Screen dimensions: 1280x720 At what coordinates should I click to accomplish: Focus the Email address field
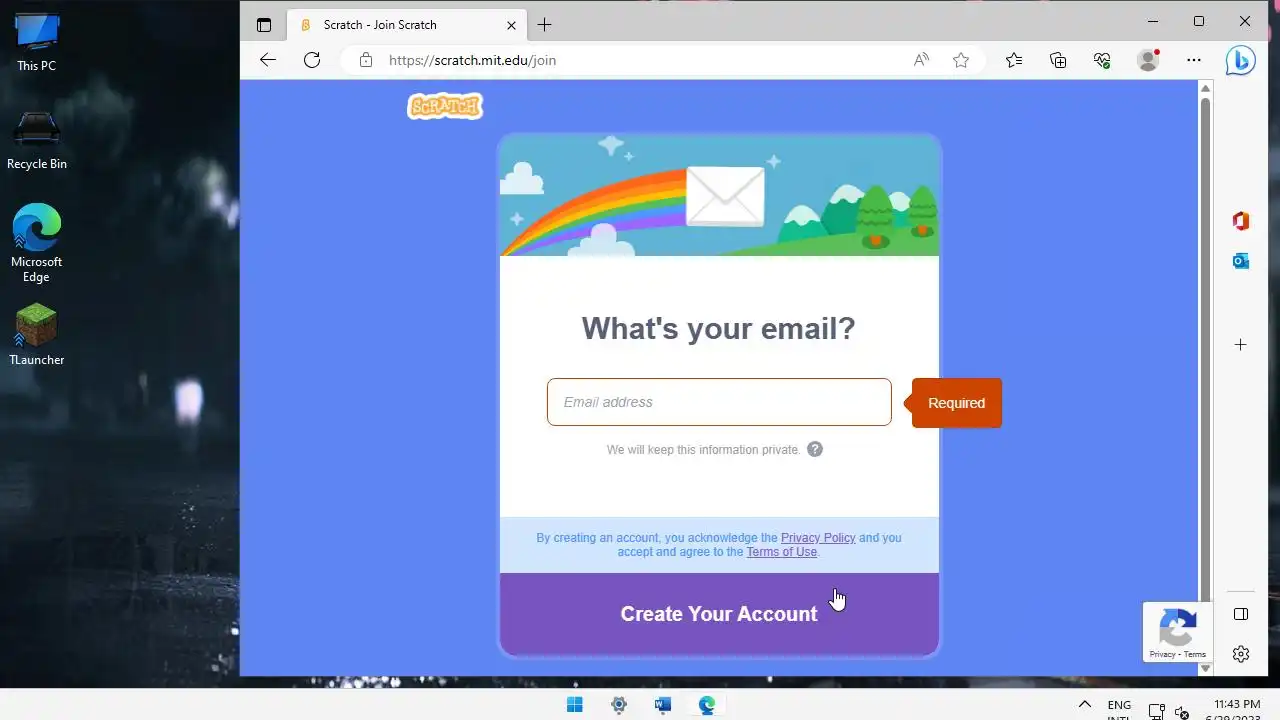719,402
